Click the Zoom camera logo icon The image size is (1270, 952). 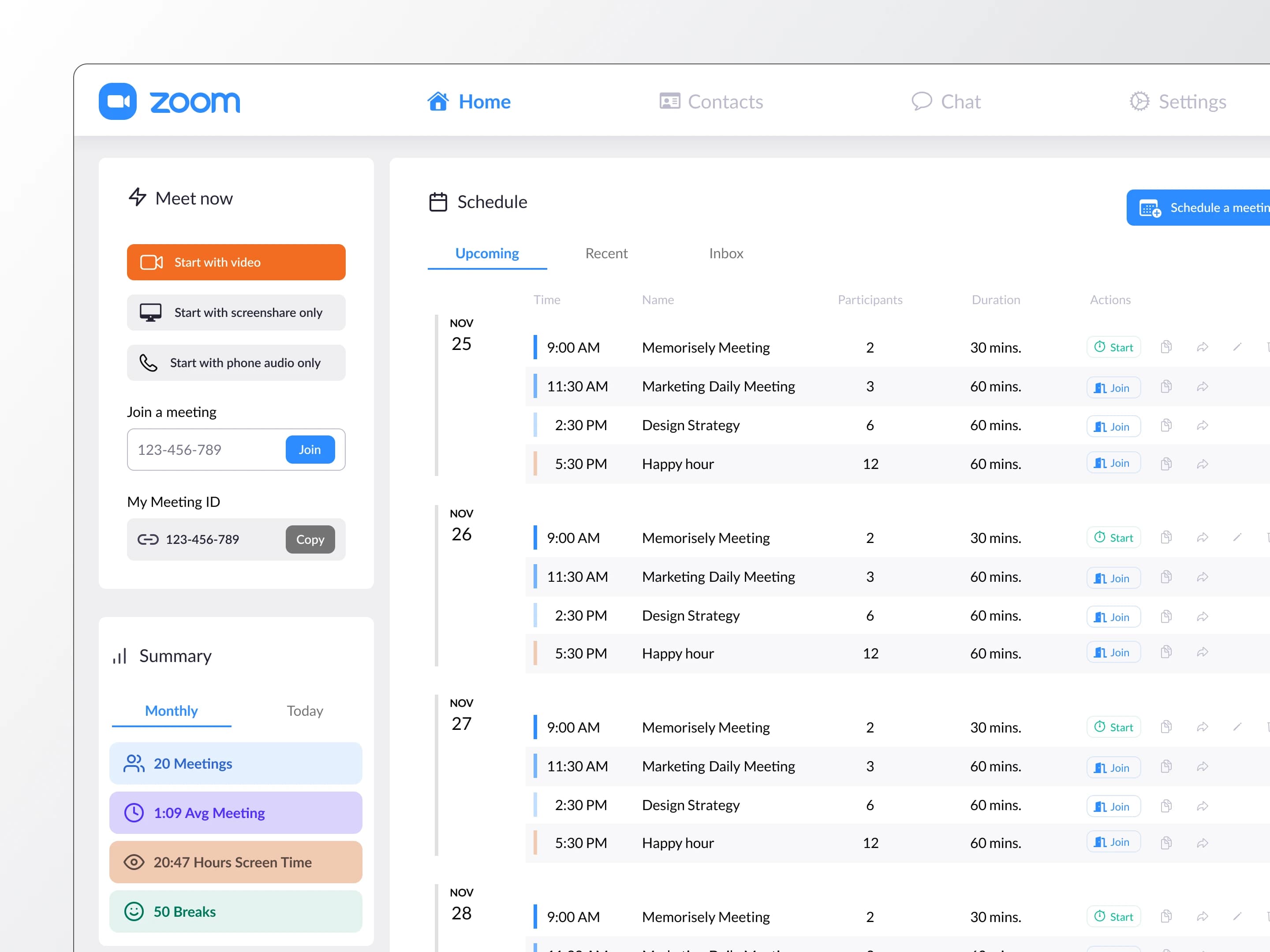pos(118,101)
